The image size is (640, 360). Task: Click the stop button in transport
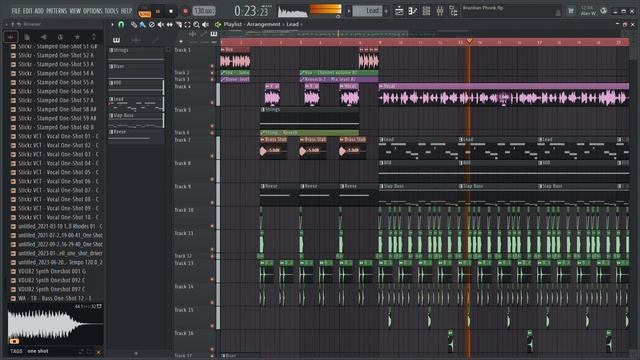coord(171,11)
